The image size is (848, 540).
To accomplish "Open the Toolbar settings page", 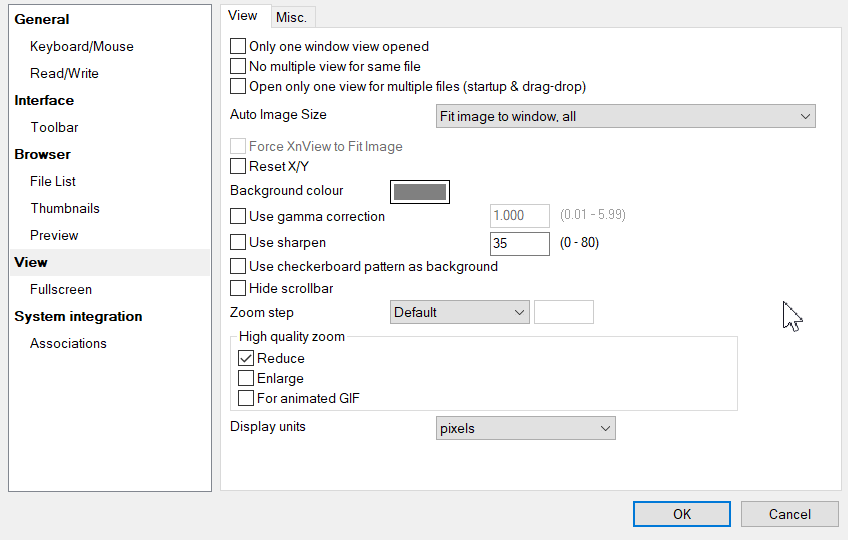I will 54,128.
